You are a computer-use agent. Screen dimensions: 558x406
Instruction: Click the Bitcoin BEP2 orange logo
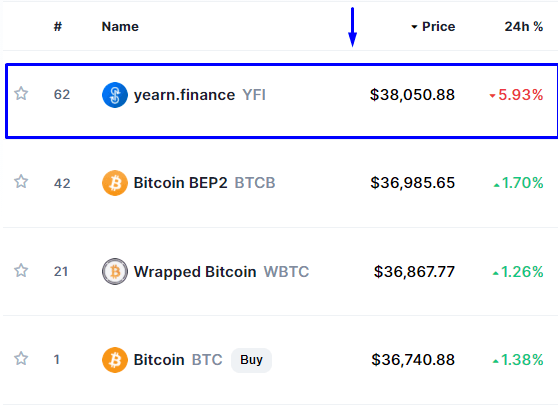click(115, 183)
